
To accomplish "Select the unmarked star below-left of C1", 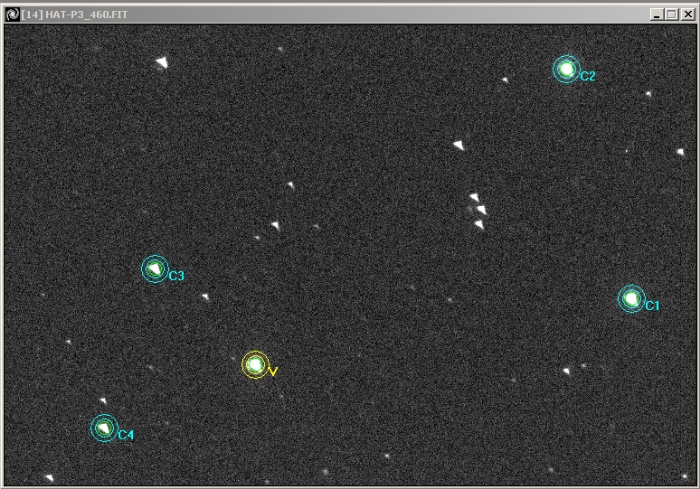I will [566, 371].
